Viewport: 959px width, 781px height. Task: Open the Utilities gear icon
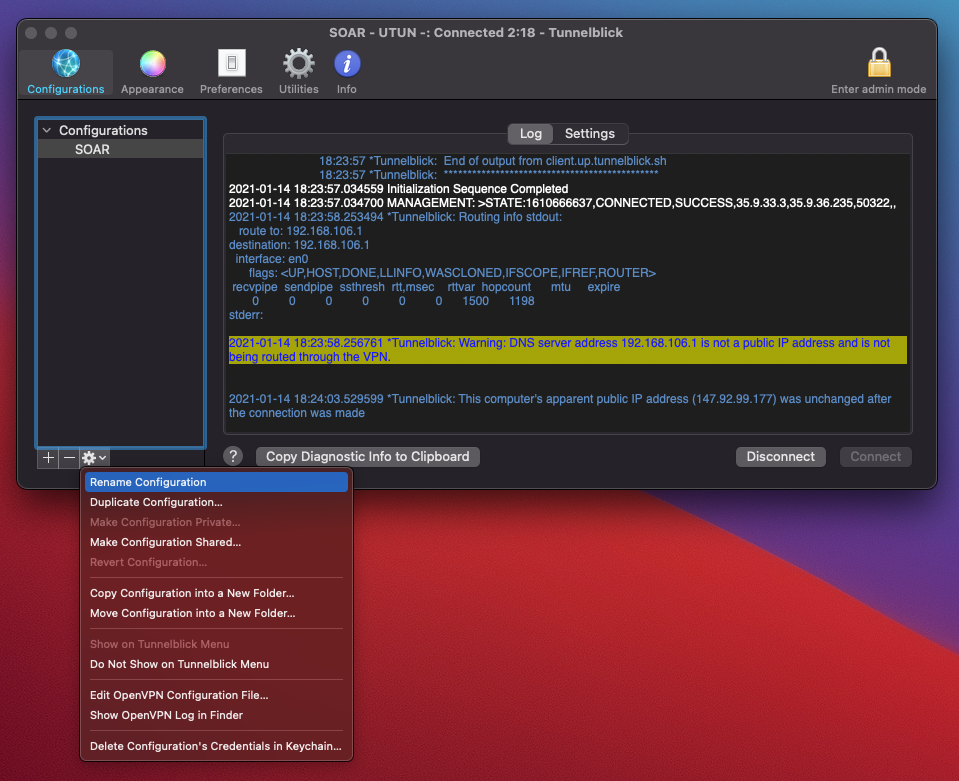[298, 64]
